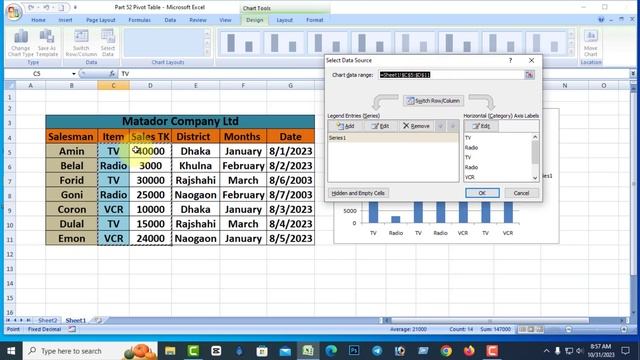The image size is (640, 360).
Task: Collapse dialog via chart data range selector icon
Action: tap(529, 75)
